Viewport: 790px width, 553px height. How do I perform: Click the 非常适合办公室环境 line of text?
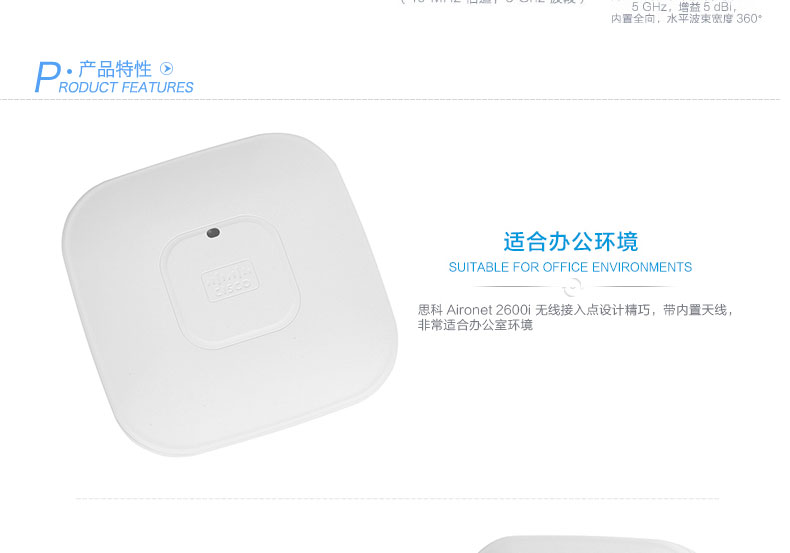click(475, 325)
